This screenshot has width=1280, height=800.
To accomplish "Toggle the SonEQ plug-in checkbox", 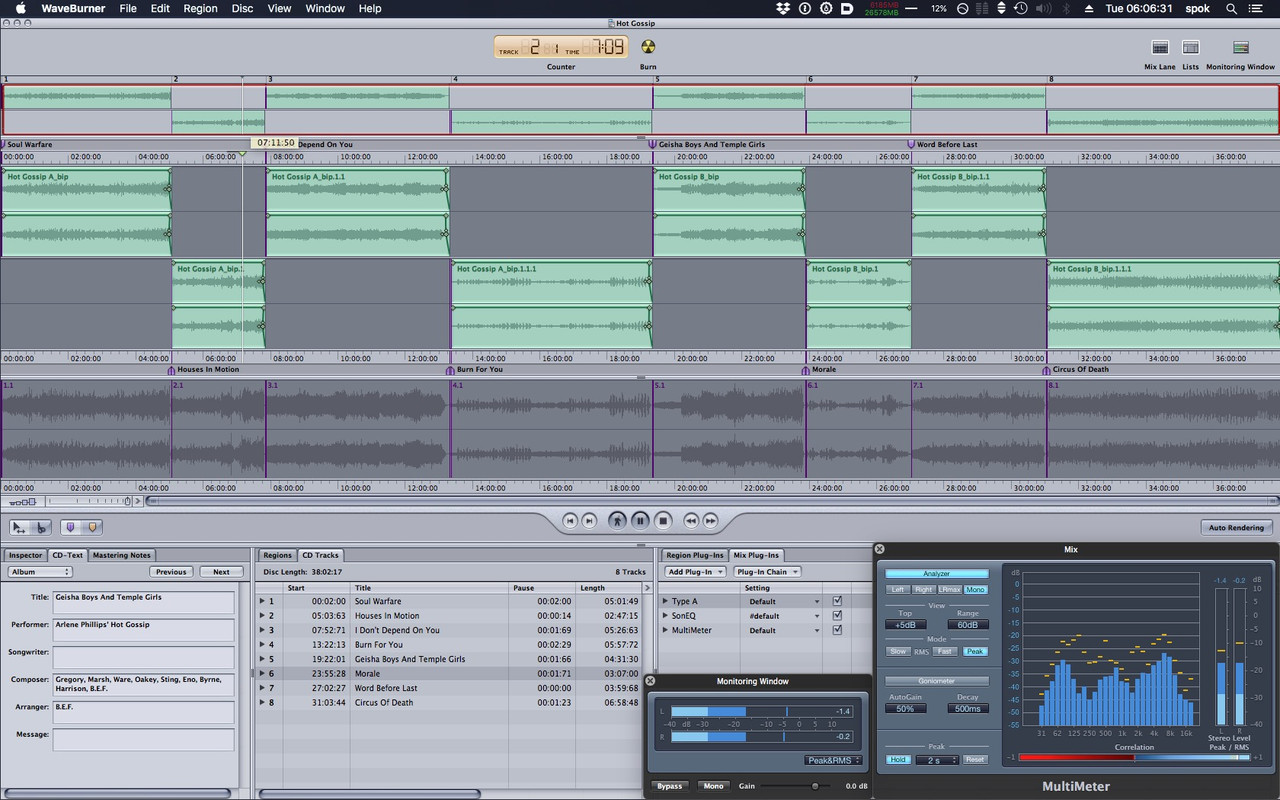I will coord(837,616).
